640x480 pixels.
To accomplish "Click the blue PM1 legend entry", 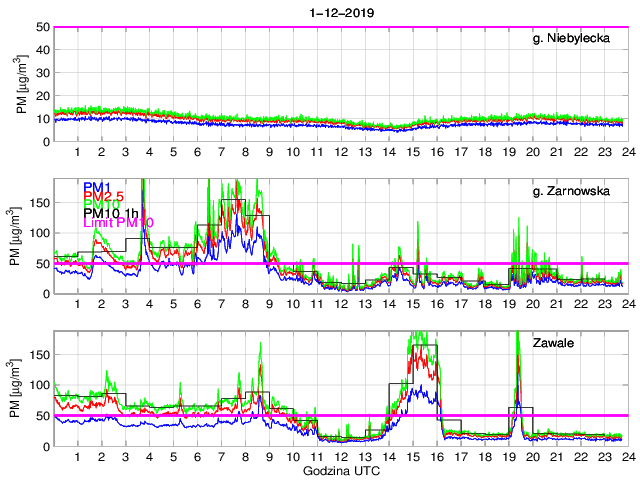I will click(97, 187).
